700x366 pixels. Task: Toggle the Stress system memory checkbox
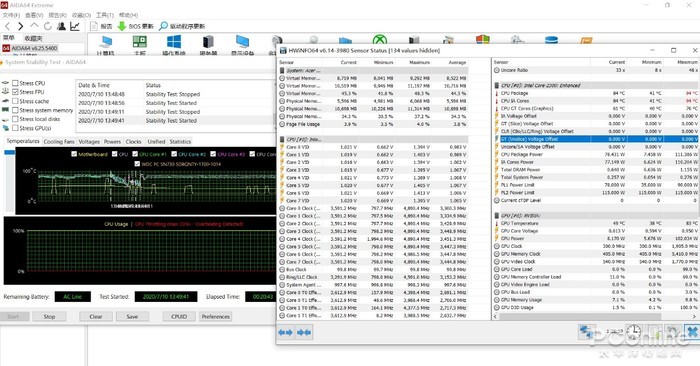pyautogui.click(x=15, y=110)
